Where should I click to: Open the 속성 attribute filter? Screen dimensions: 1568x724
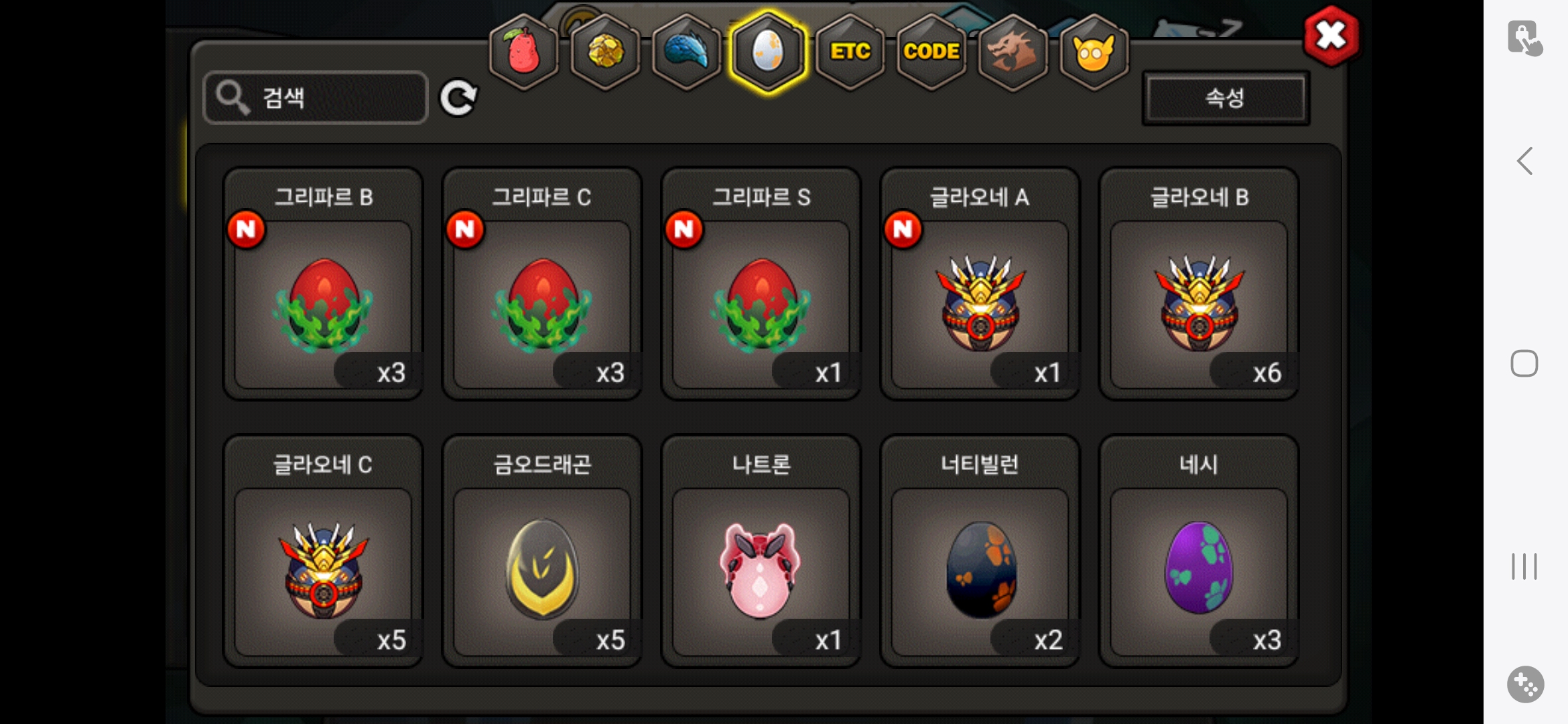(1226, 99)
